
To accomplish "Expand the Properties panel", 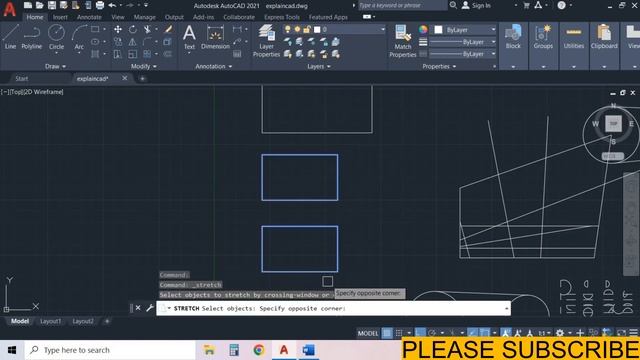I will pos(439,66).
